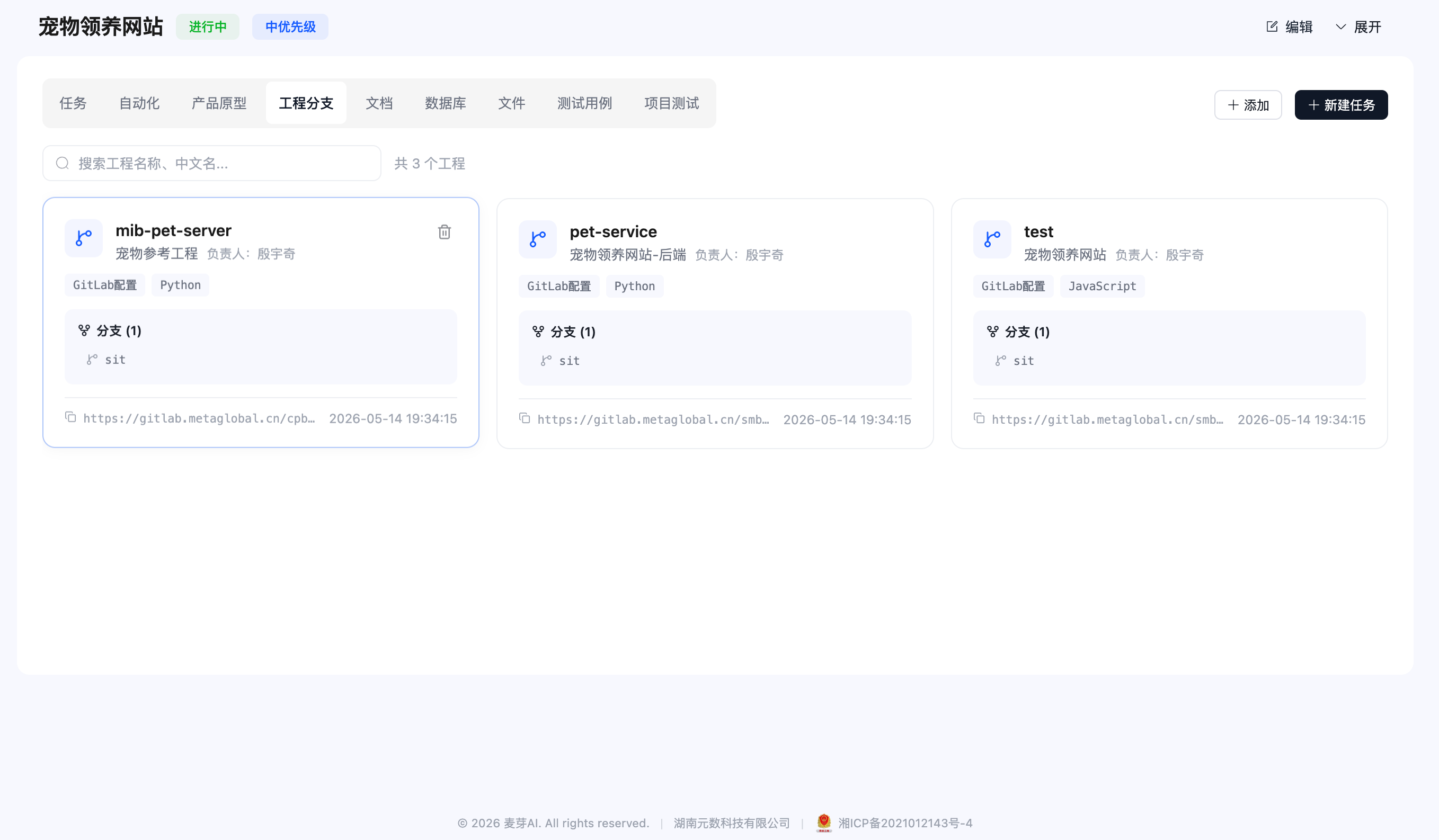The image size is (1439, 840).
Task: Click GitLab配置 tag on mib-pet-server
Action: [105, 285]
